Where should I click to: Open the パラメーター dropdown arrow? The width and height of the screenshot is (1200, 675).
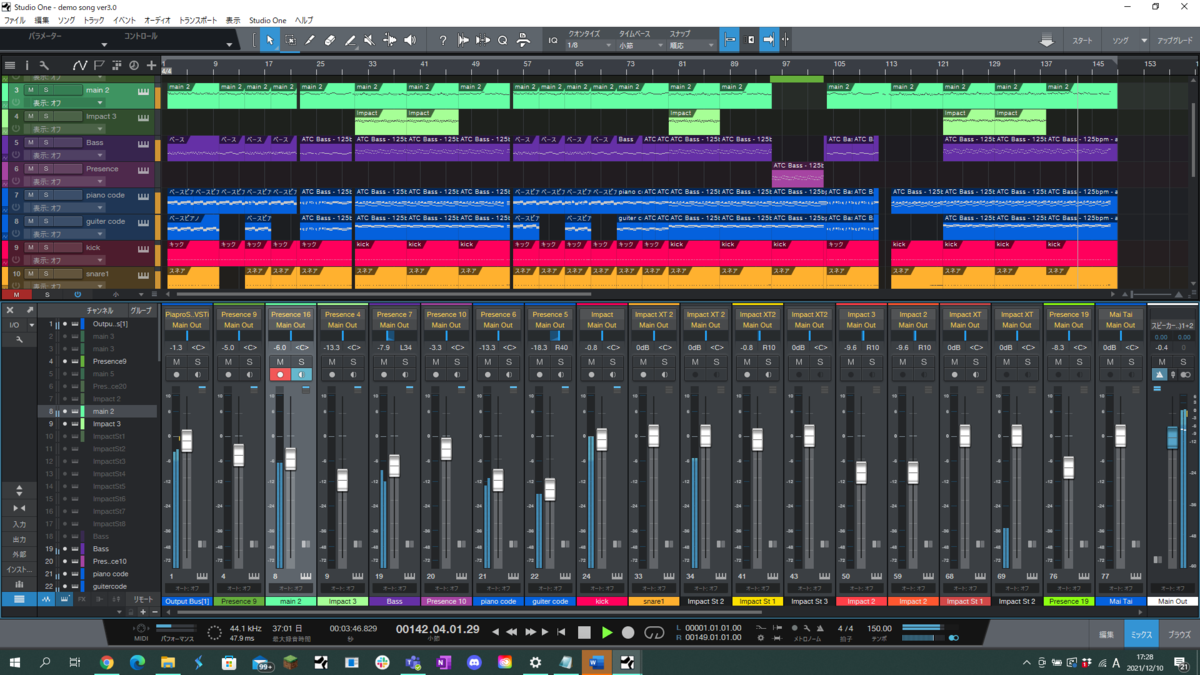(104, 45)
